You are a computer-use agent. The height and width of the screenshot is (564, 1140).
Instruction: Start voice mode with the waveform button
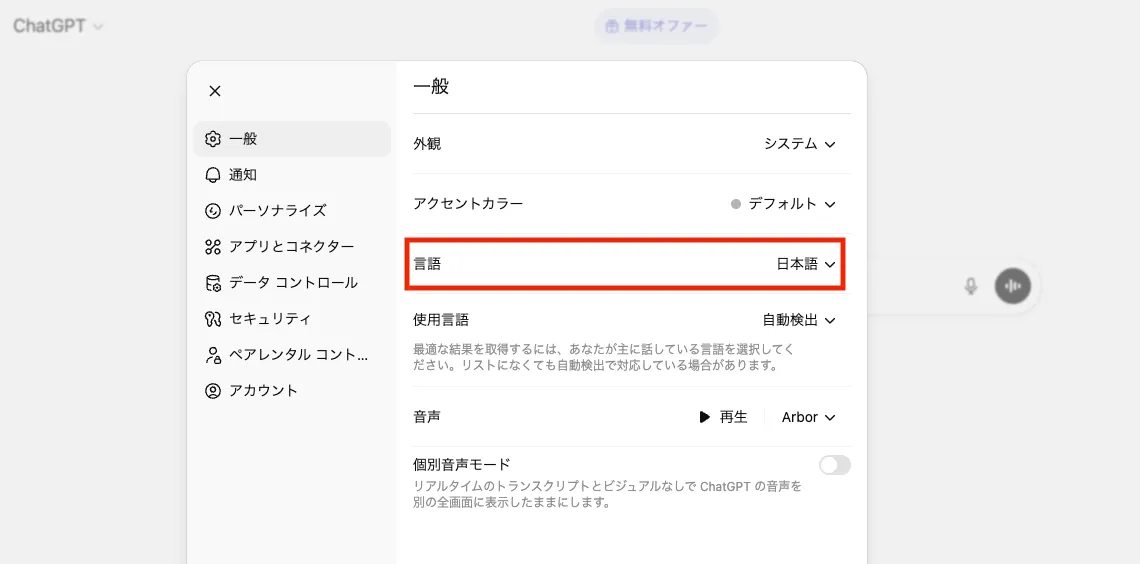(x=1013, y=286)
